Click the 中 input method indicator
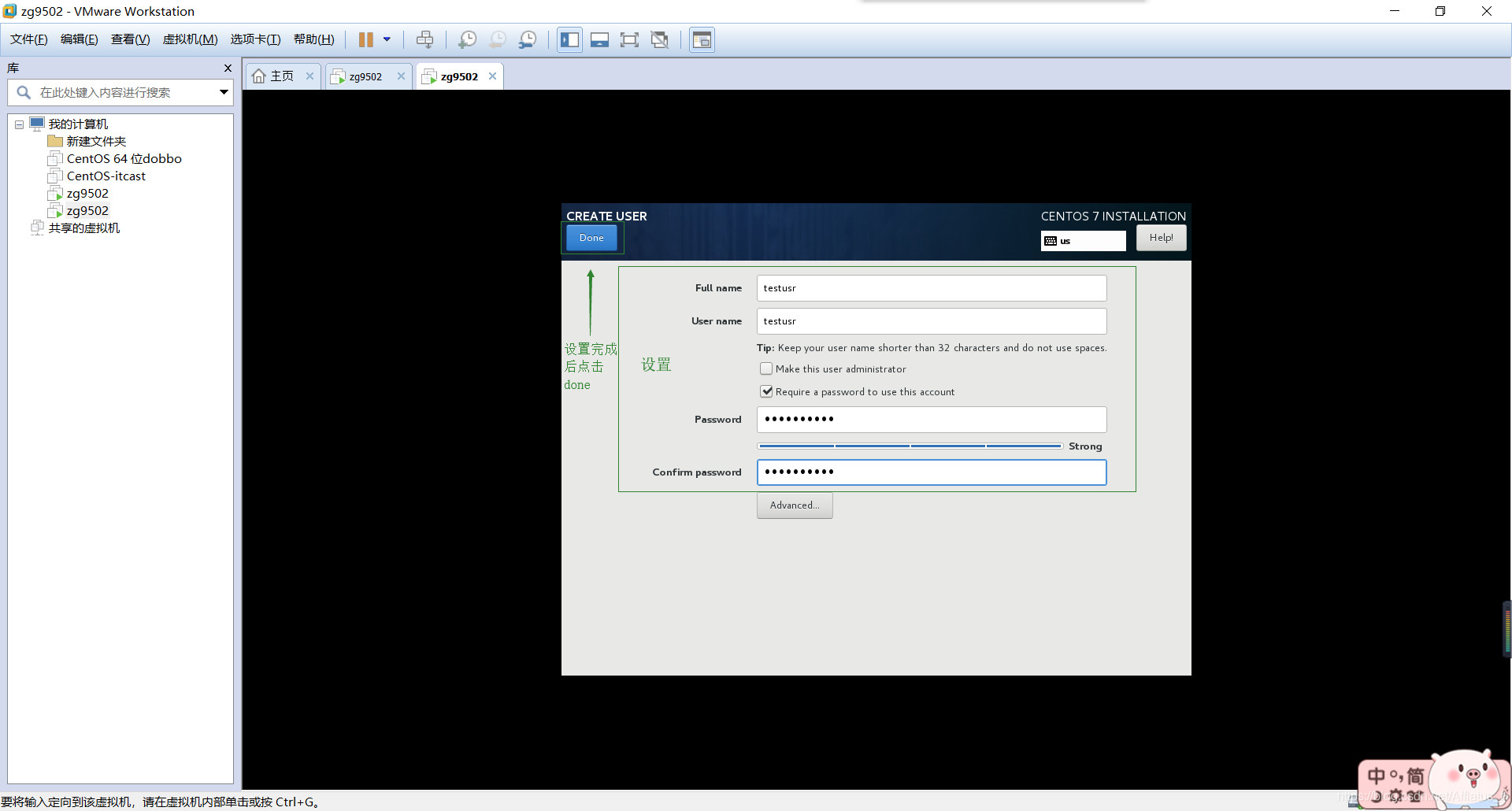The image size is (1512, 811). [1376, 776]
